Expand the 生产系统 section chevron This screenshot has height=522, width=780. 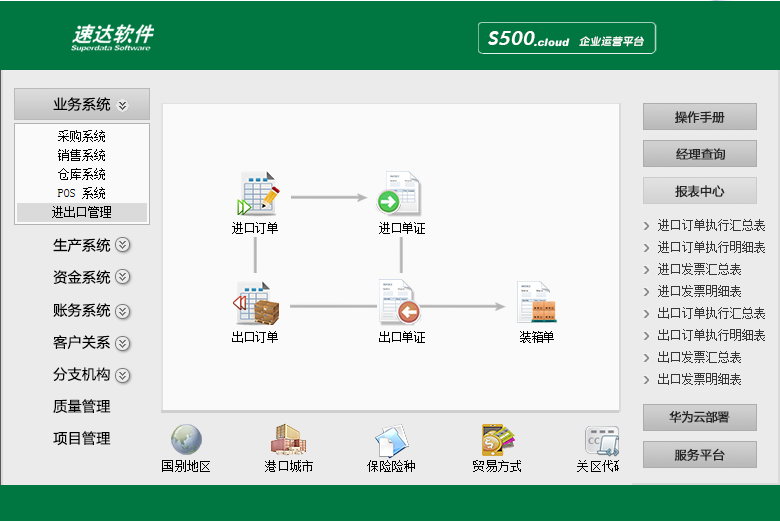pos(123,245)
